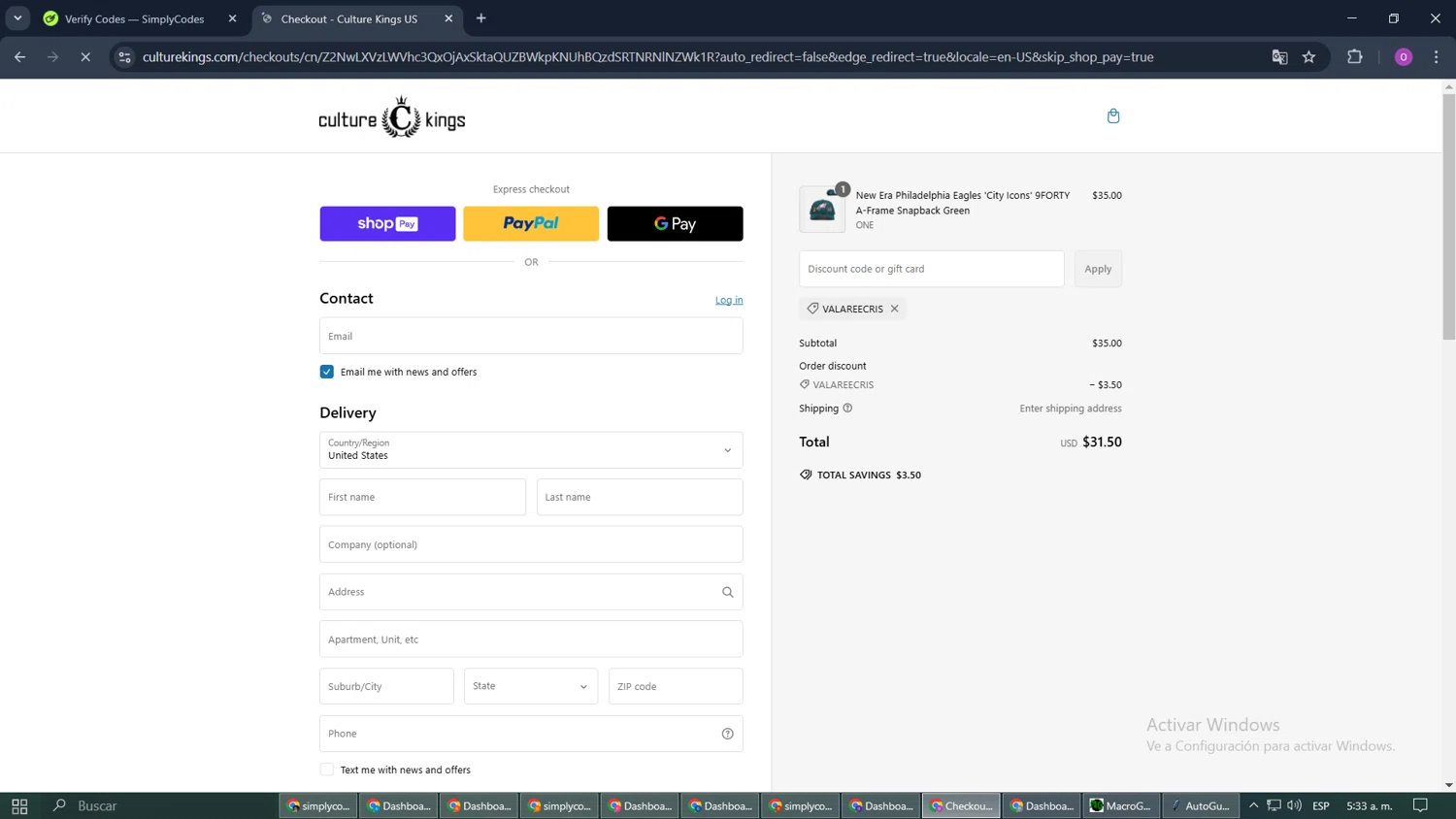This screenshot has height=819, width=1456.
Task: Open the Windows notification center icon
Action: (x=1420, y=805)
